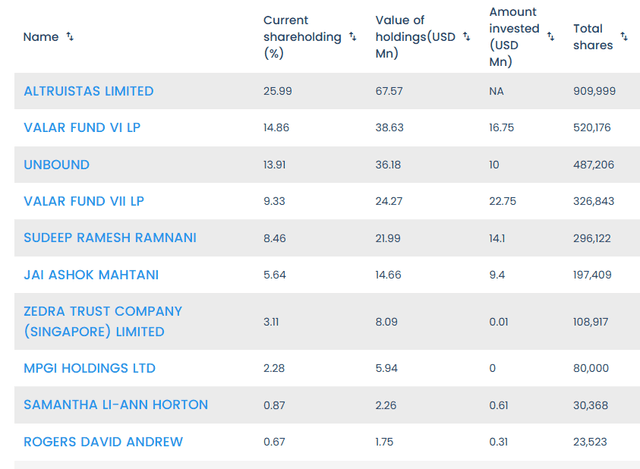
Task: Open the ALTRUISTAS LIMITED link
Action: tap(89, 91)
